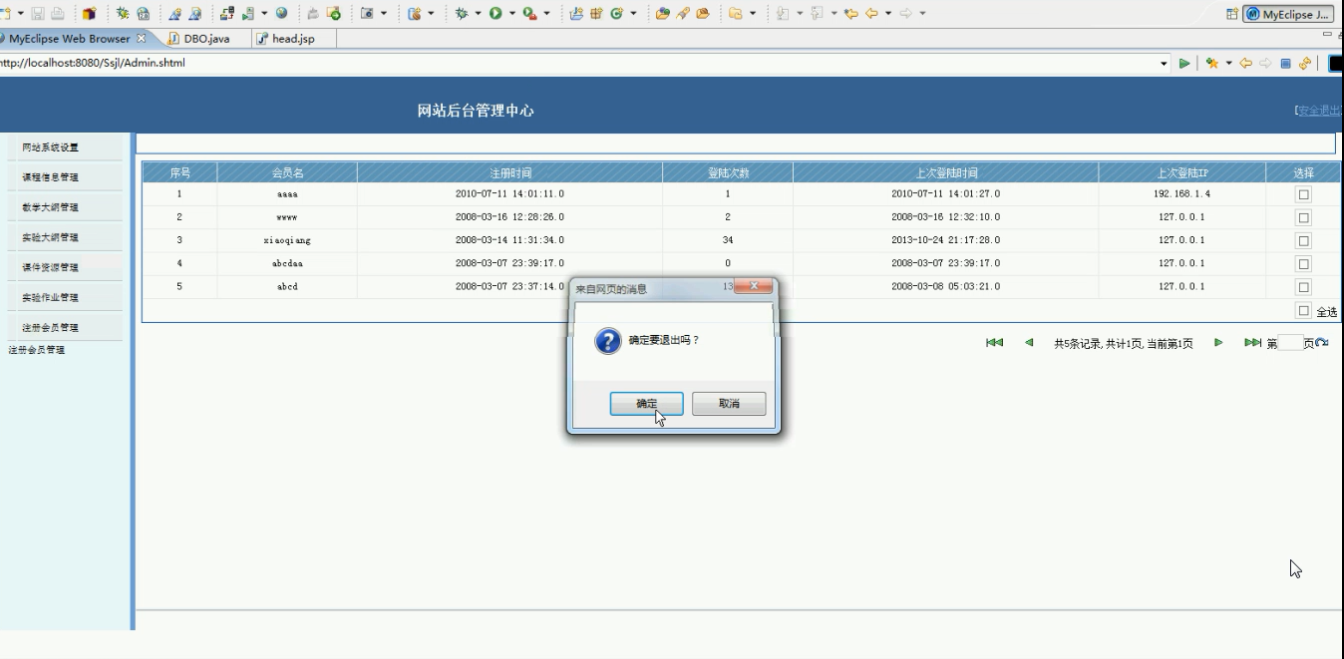Check the box for member xiaoqiang
This screenshot has width=1344, height=659.
click(x=1304, y=240)
